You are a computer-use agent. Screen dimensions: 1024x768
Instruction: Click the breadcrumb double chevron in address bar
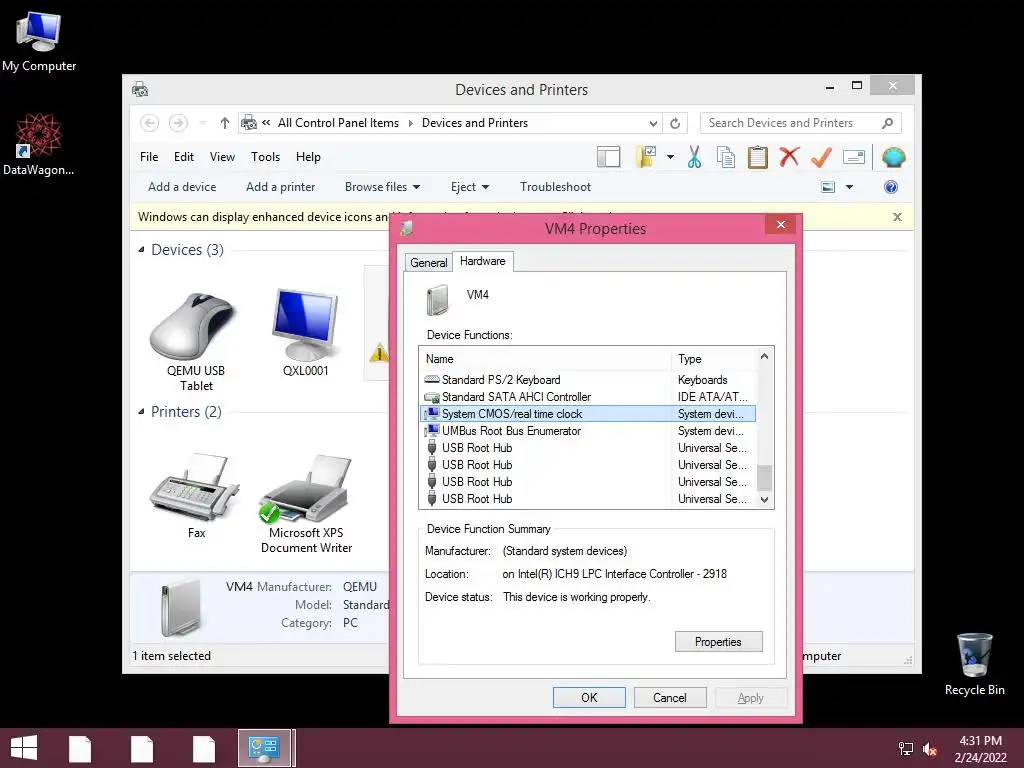[x=266, y=122]
